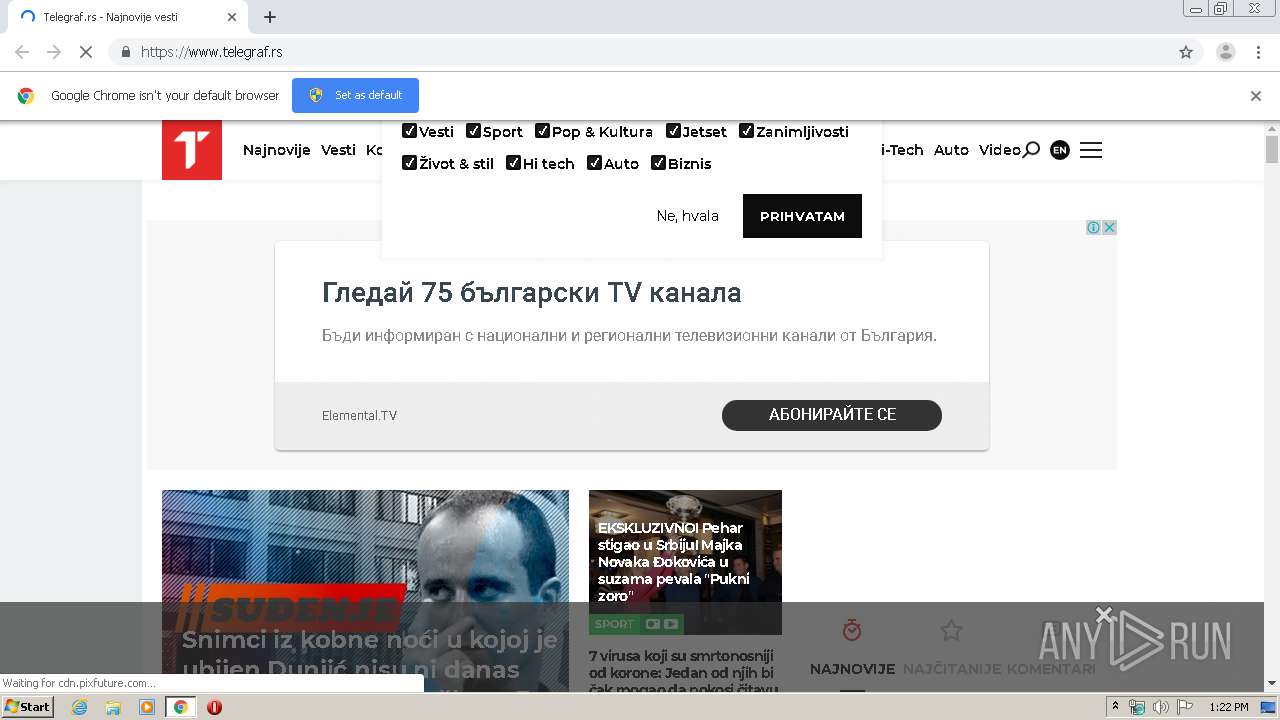Screen dimensions: 1280x720
Task: Go back to previous page
Action: 22,52
